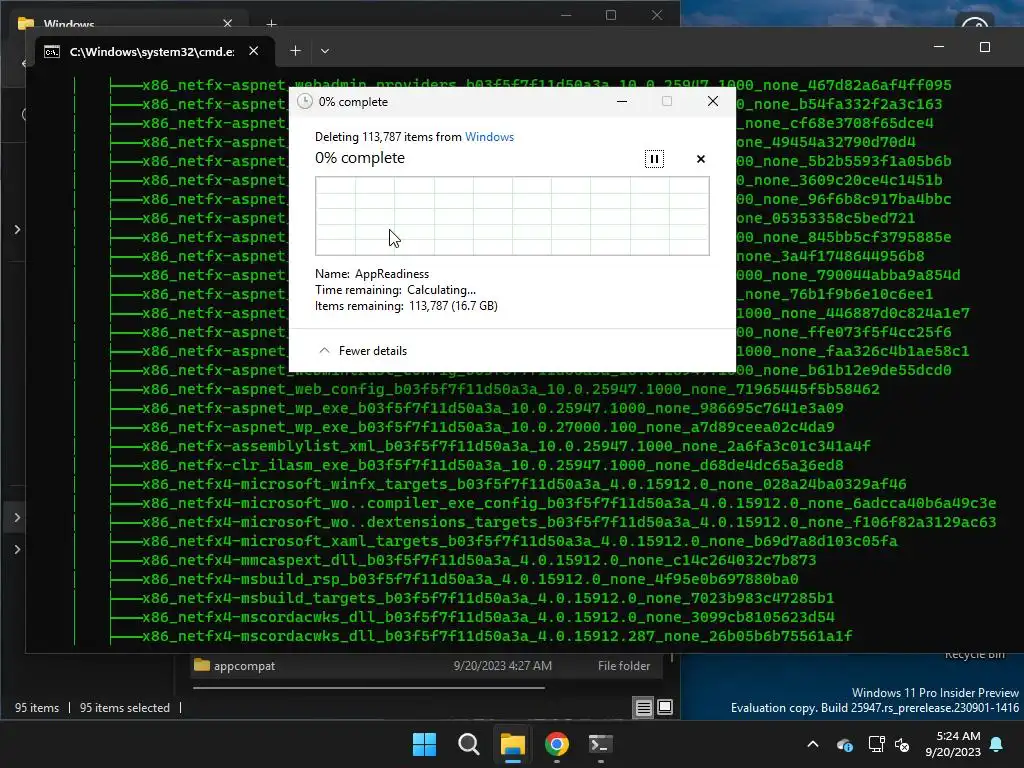Add new tab in File Explorer
This screenshot has height=768, width=1024.
pyautogui.click(x=271, y=24)
